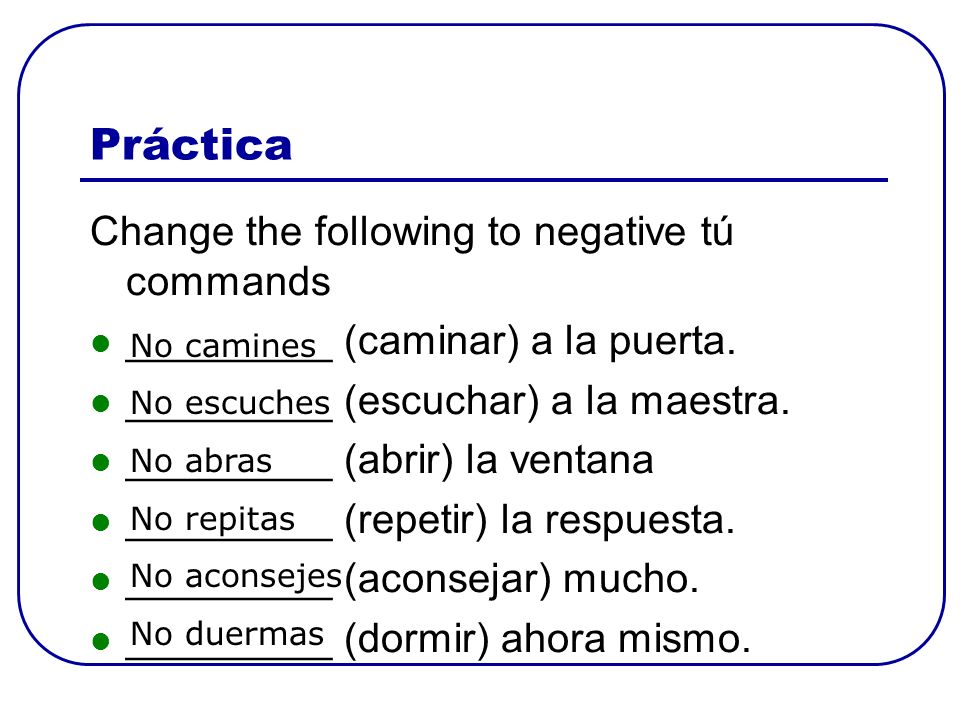Select the green bullet beside No aconsejes
This screenshot has width=960, height=720.
[100, 581]
